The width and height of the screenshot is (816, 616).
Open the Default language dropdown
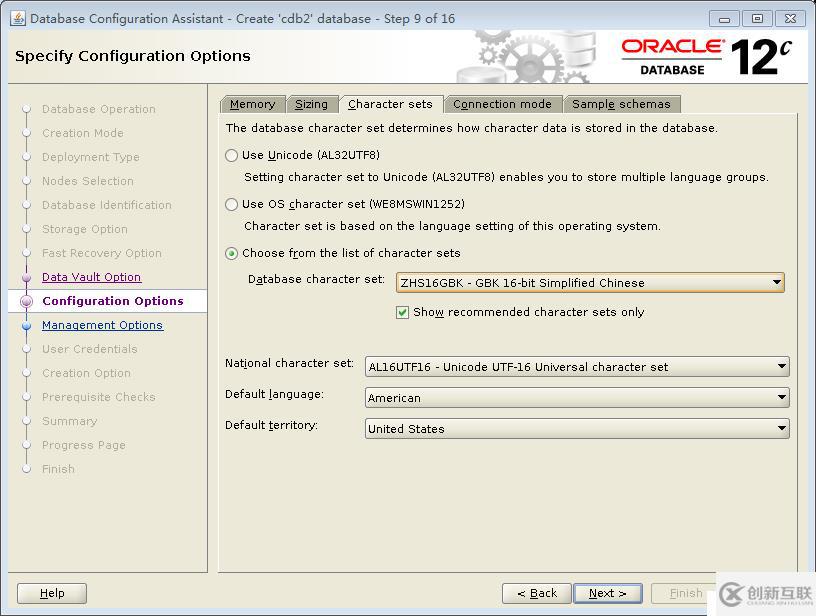pyautogui.click(x=577, y=397)
